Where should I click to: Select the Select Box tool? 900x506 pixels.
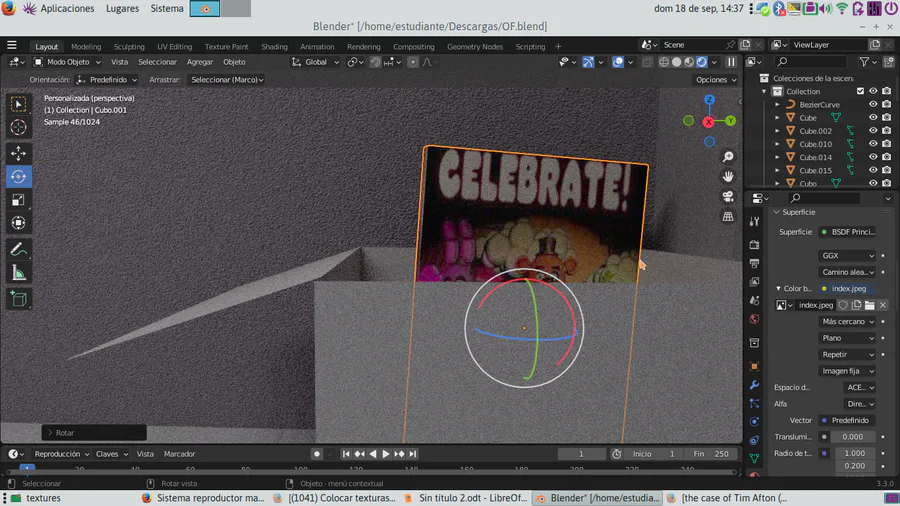[x=18, y=104]
